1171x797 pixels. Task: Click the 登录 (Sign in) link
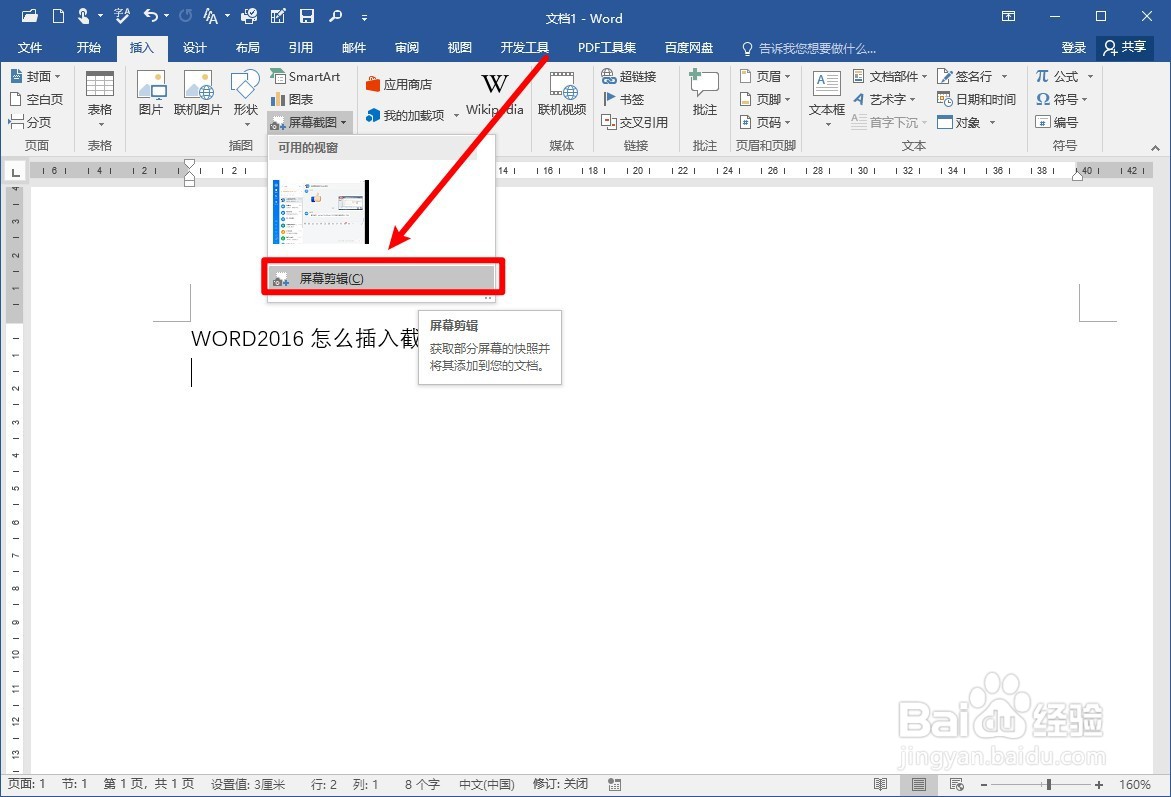point(1073,47)
